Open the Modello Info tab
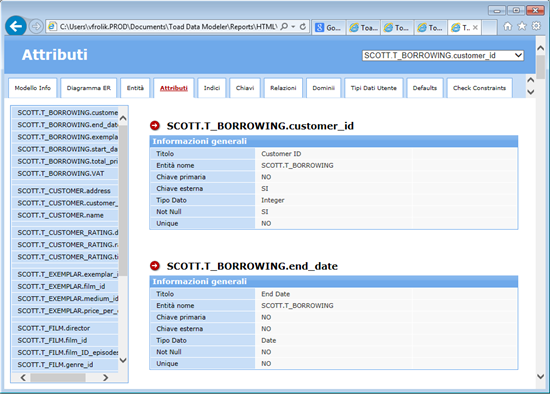Image resolution: width=550 pixels, height=394 pixels. [x=33, y=88]
